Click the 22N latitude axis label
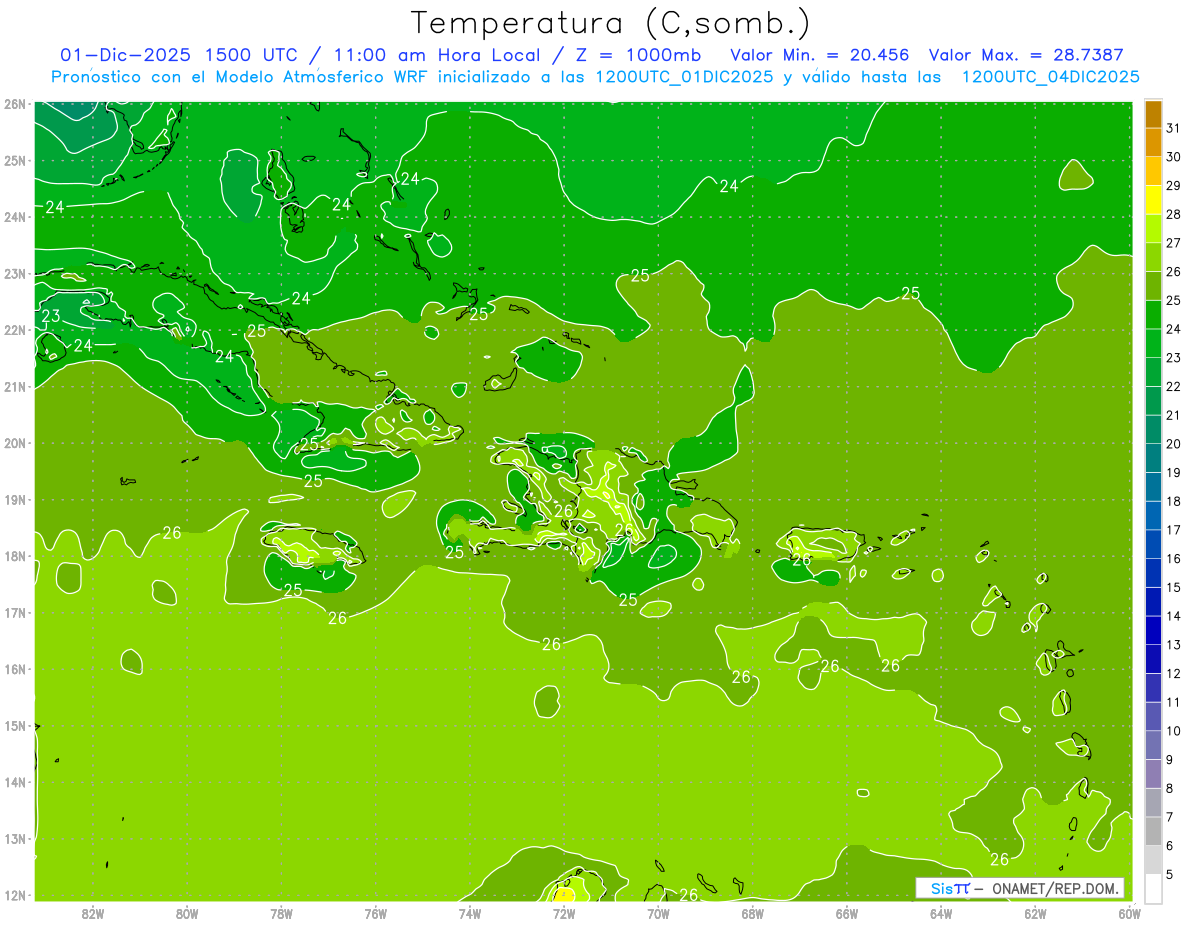Image resolution: width=1200 pixels, height=927 pixels. pos(14,330)
